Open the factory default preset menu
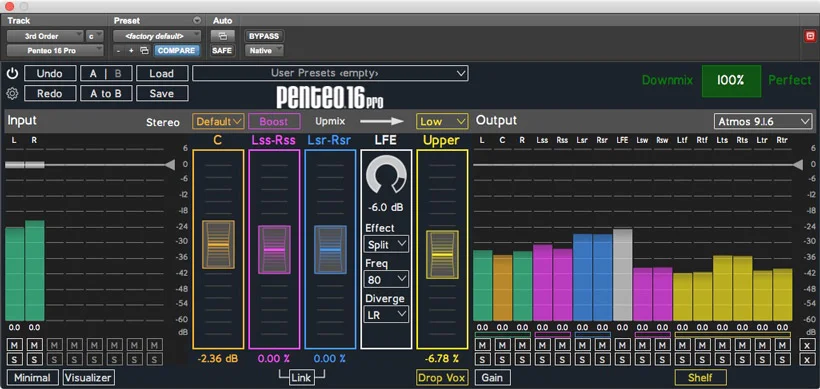820x389 pixels. (157, 36)
